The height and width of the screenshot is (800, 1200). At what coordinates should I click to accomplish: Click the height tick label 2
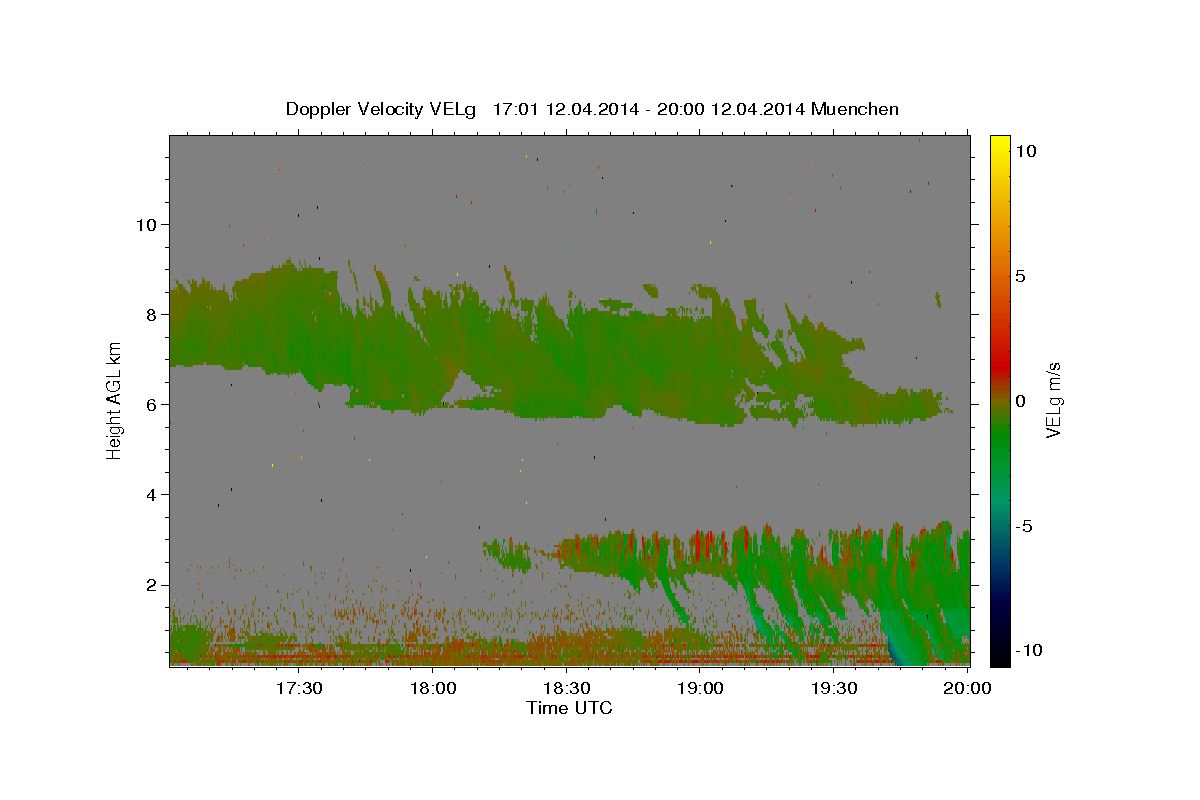pos(151,585)
